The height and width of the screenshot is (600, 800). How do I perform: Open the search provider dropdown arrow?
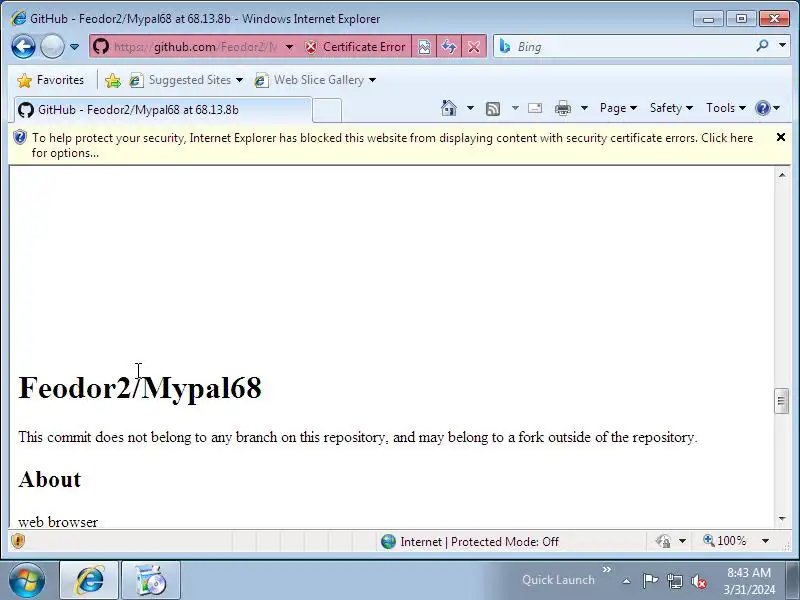(782, 45)
